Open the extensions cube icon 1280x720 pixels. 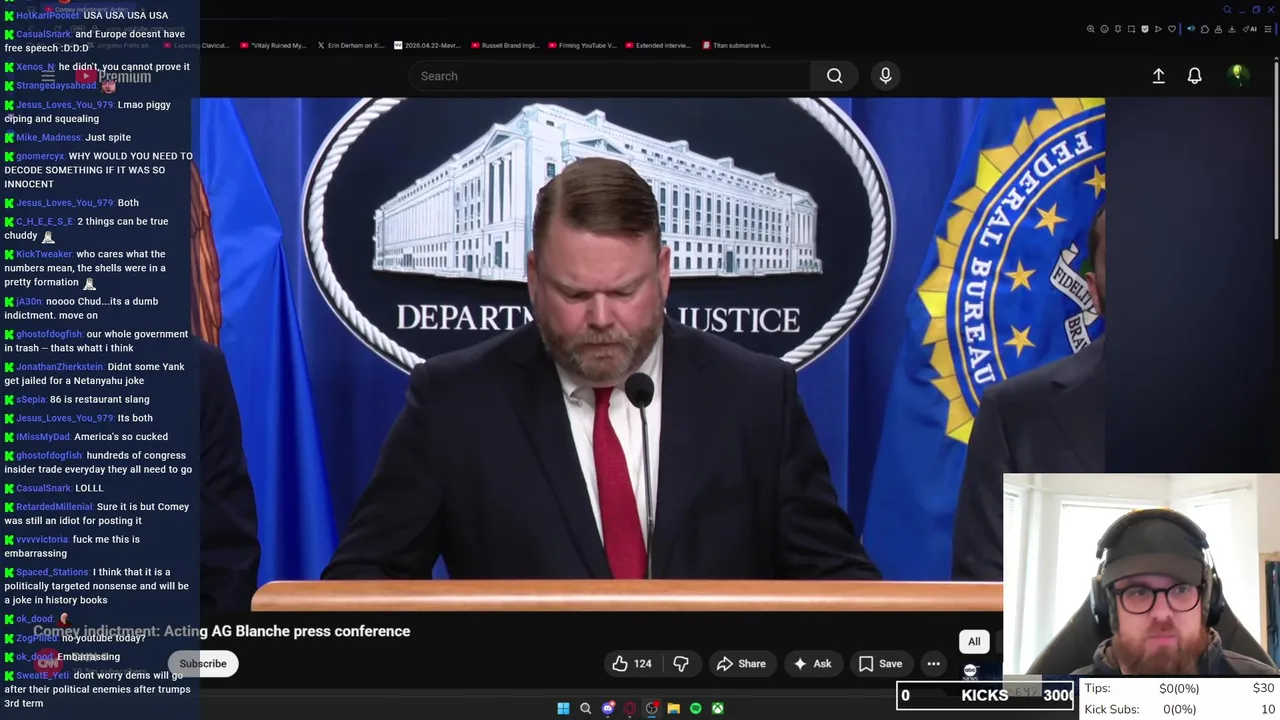point(1205,29)
